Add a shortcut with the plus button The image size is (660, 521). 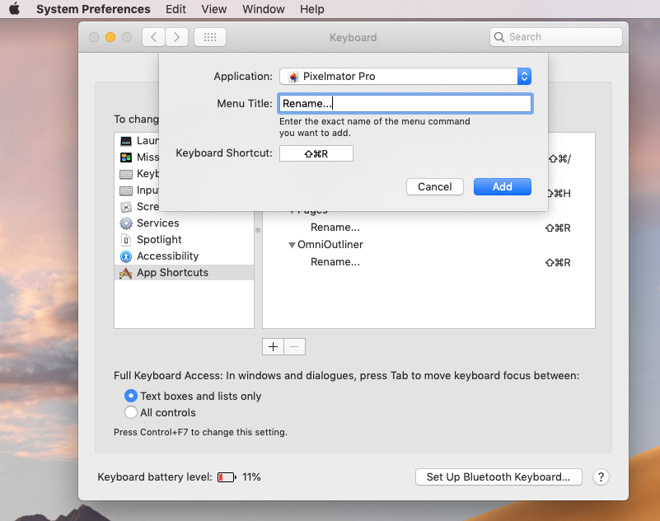[x=273, y=347]
